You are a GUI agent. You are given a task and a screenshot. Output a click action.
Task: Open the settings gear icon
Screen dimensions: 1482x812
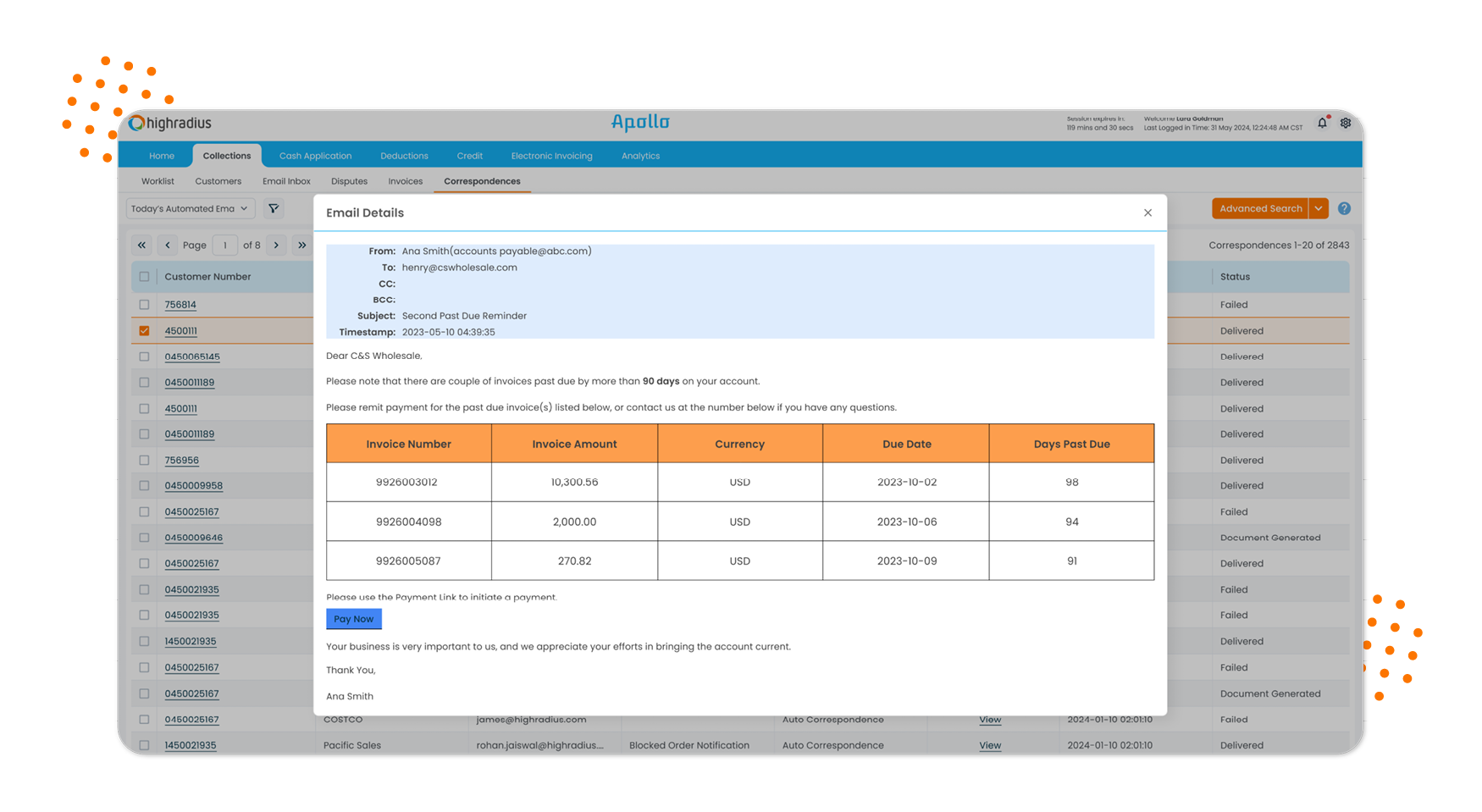tap(1346, 123)
